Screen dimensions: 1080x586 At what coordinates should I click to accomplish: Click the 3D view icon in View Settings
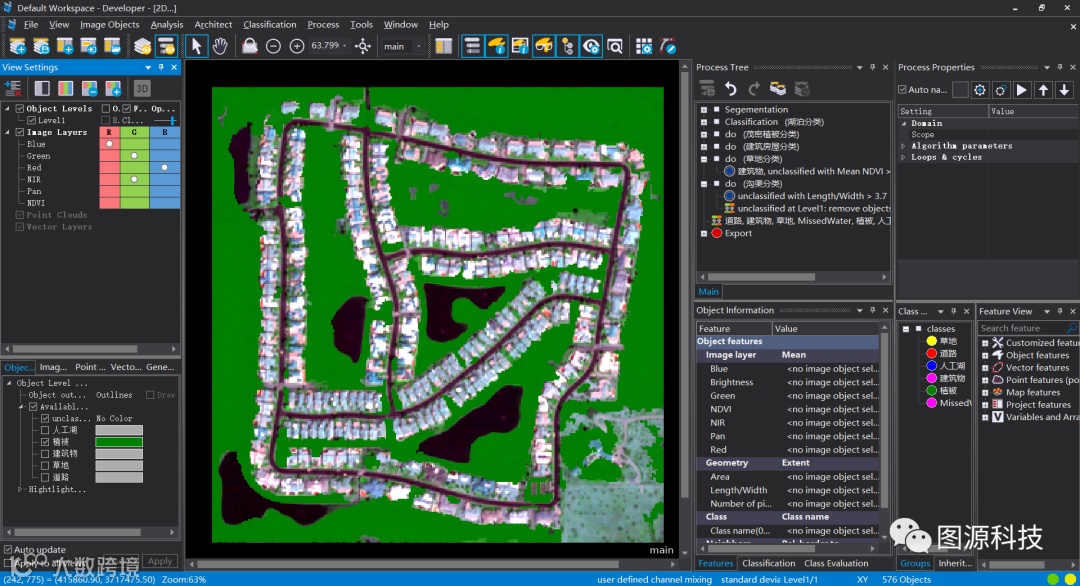pos(142,89)
